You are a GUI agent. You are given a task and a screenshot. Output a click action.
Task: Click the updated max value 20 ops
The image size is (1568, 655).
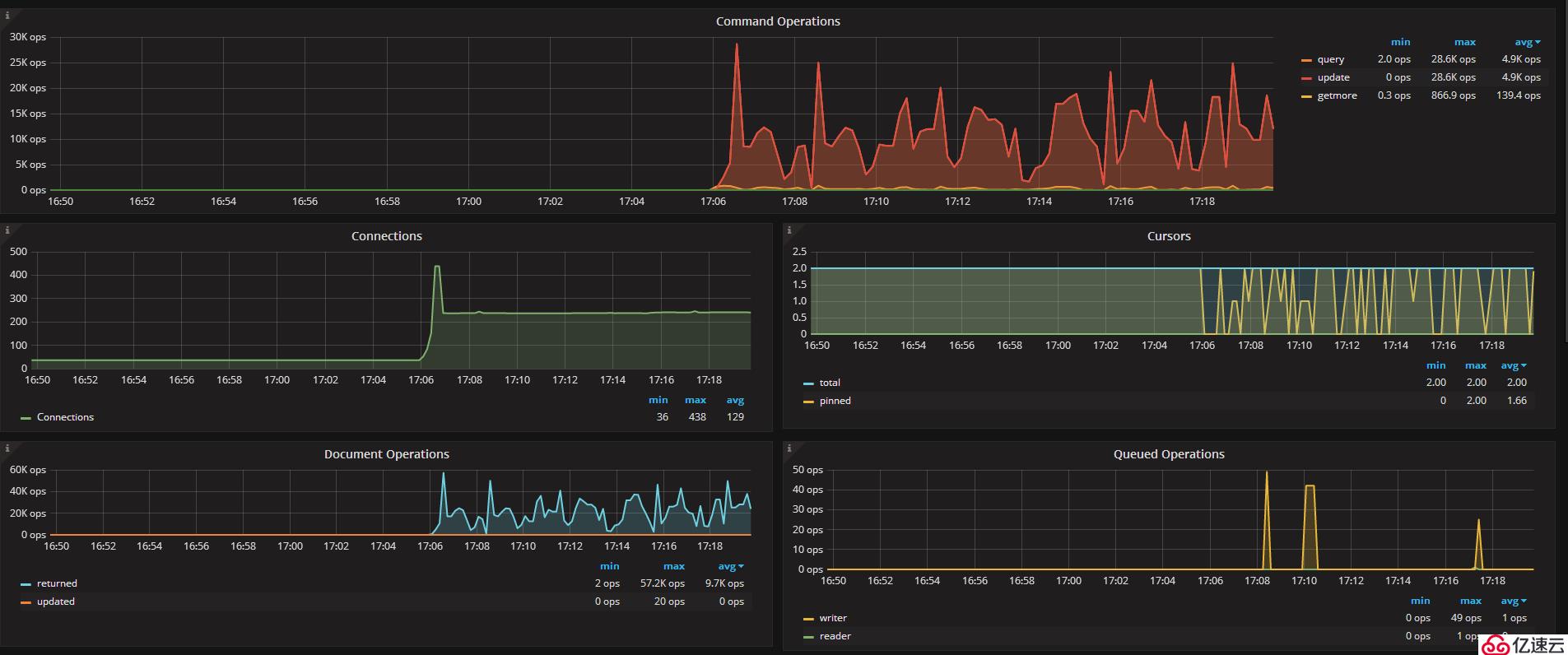(669, 602)
